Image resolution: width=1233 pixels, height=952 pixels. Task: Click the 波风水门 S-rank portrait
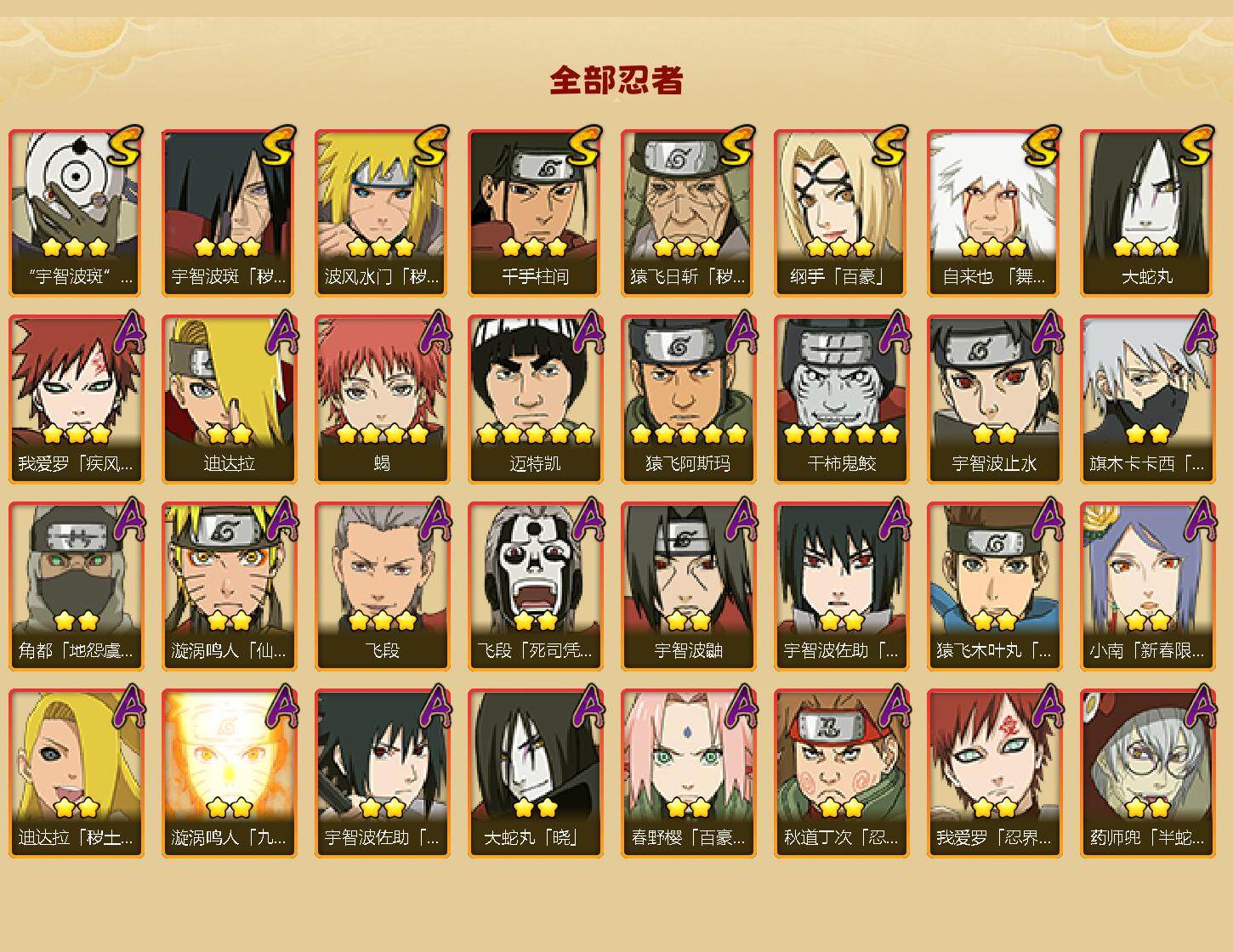click(x=382, y=212)
